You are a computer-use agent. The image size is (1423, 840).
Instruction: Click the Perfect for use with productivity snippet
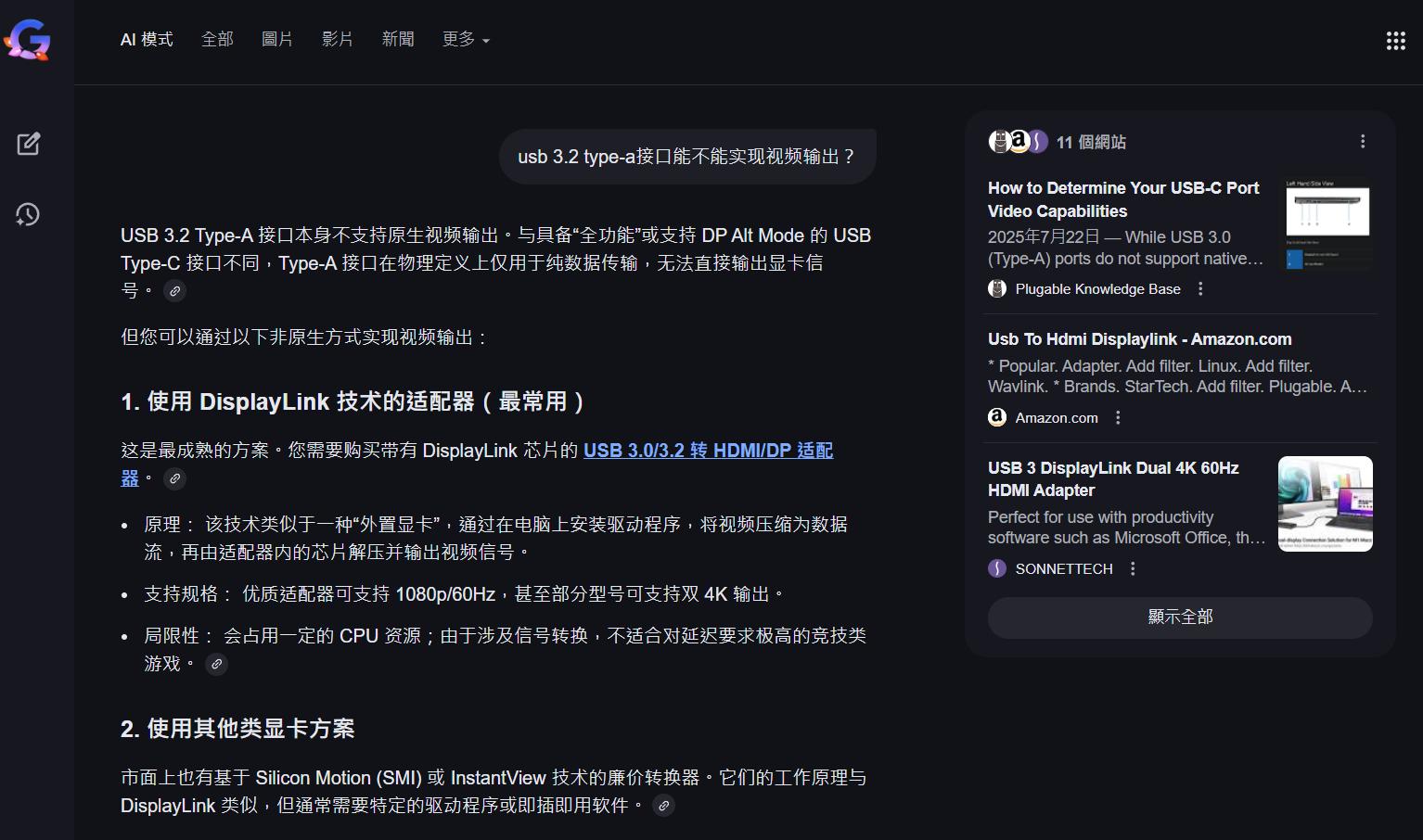(1127, 528)
